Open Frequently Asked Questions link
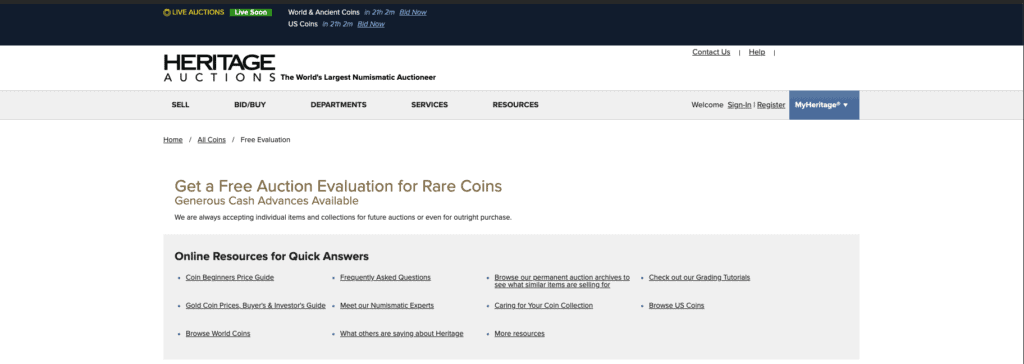The image size is (1024, 364). 385,278
